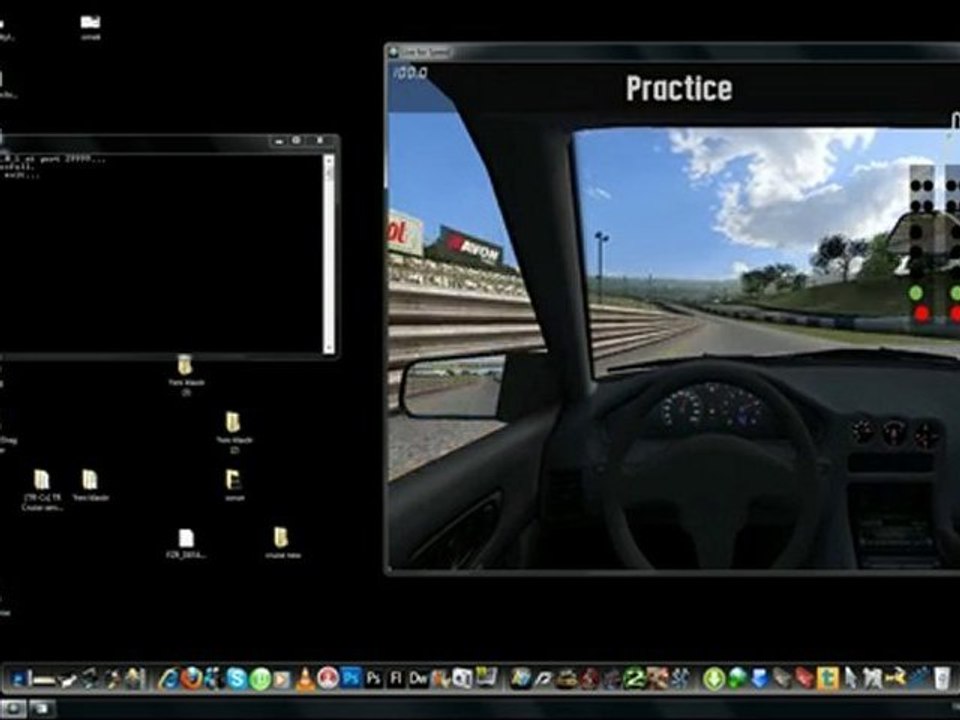Screen dimensions: 960x720
Task: Open Internet Explorer from the dock
Action: point(168,678)
